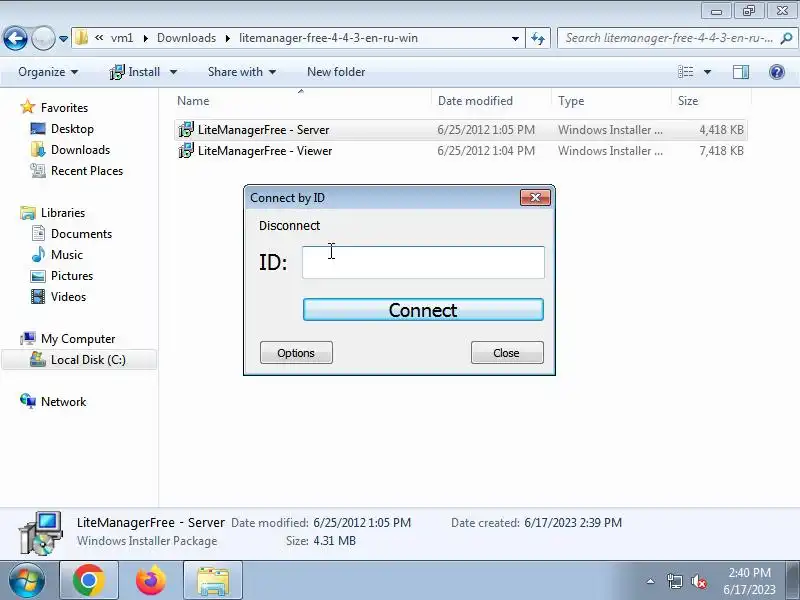This screenshot has width=800, height=600.
Task: Click the Date modified 6/25/2012 1:04 PM cell
Action: click(x=486, y=151)
